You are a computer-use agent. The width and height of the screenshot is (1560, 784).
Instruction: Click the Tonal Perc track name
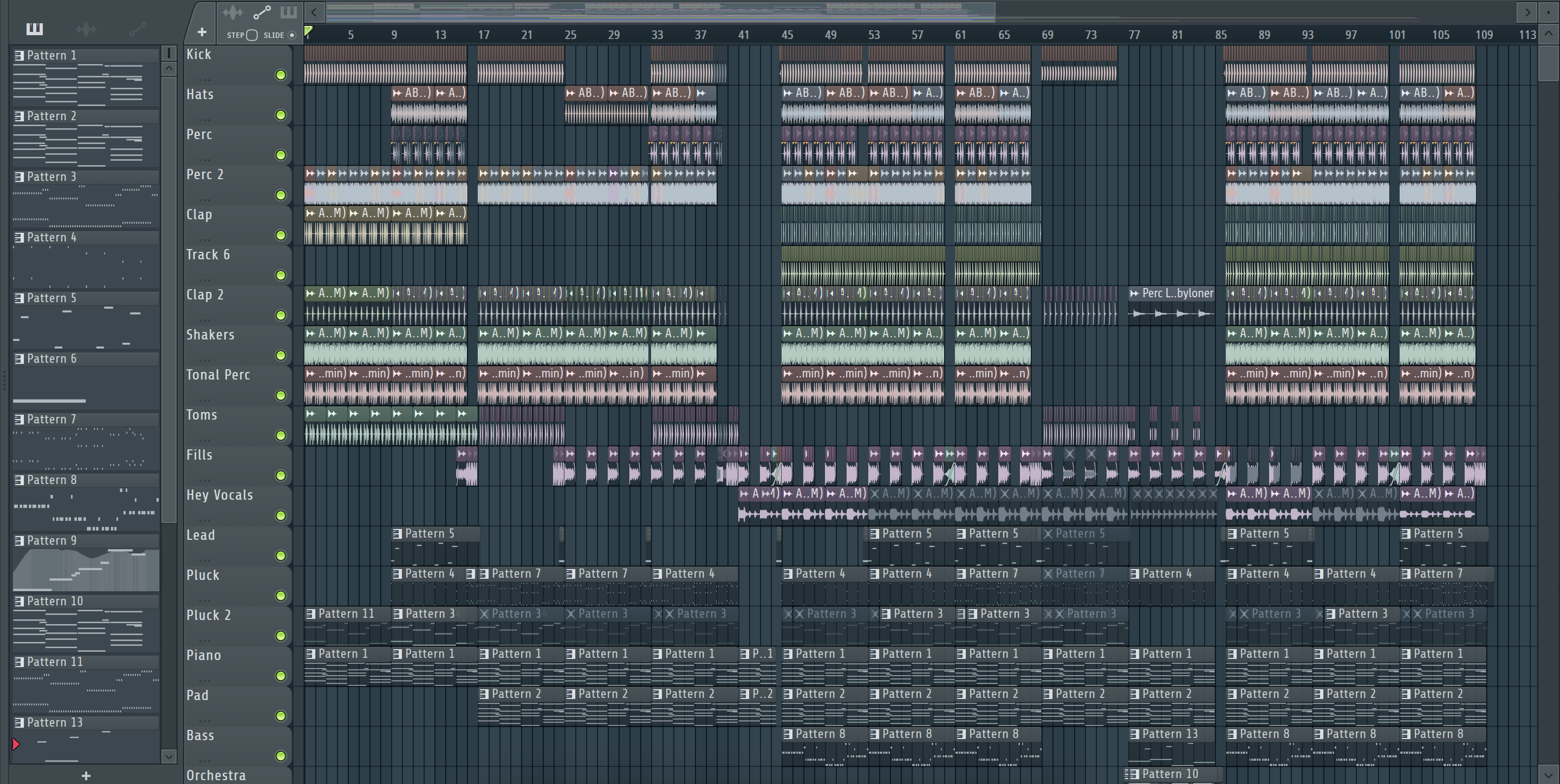coord(218,375)
